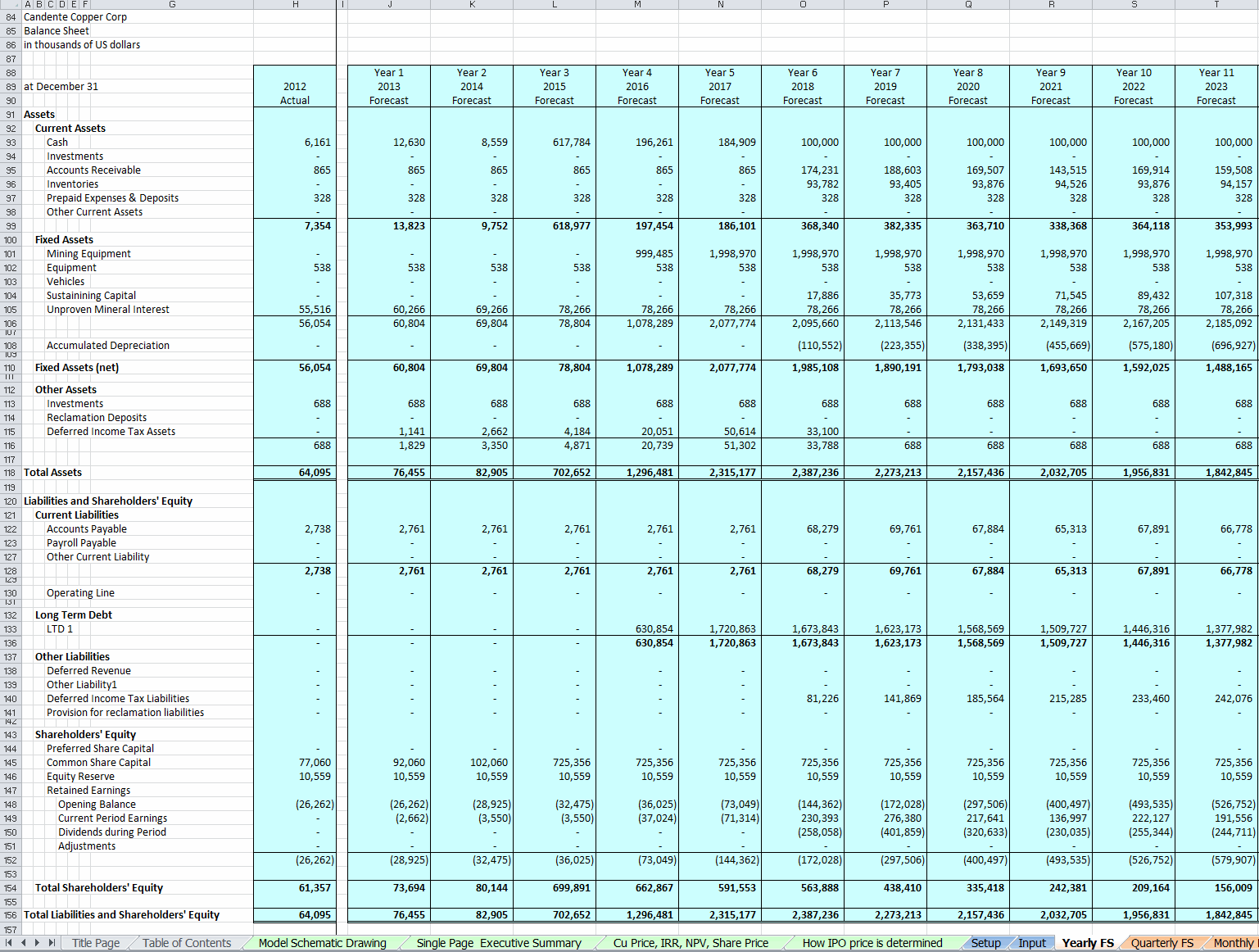Click the Total Assets row label
1259x952 pixels.
tap(52, 473)
